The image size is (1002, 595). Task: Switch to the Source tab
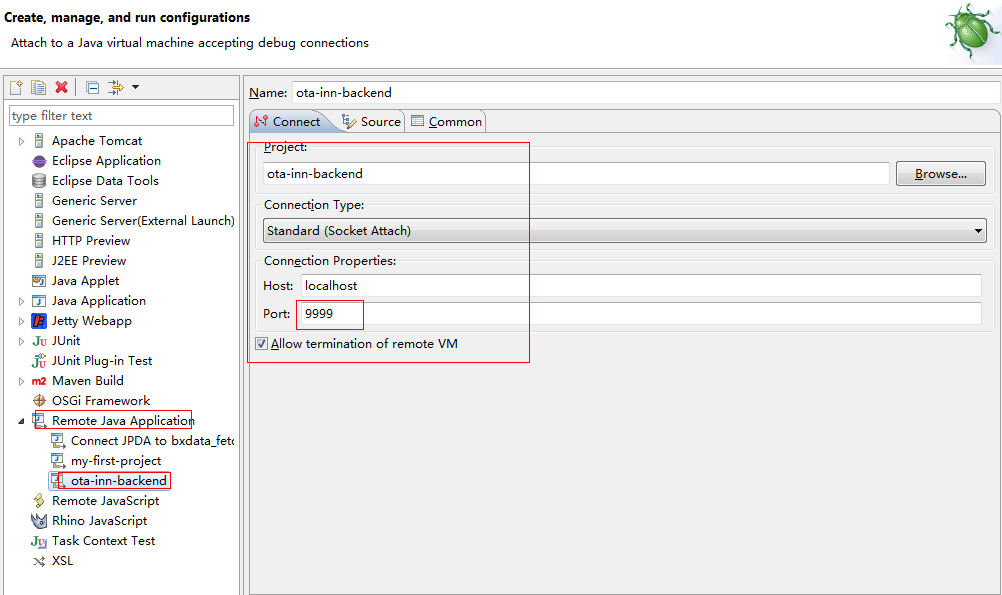pyautogui.click(x=371, y=122)
